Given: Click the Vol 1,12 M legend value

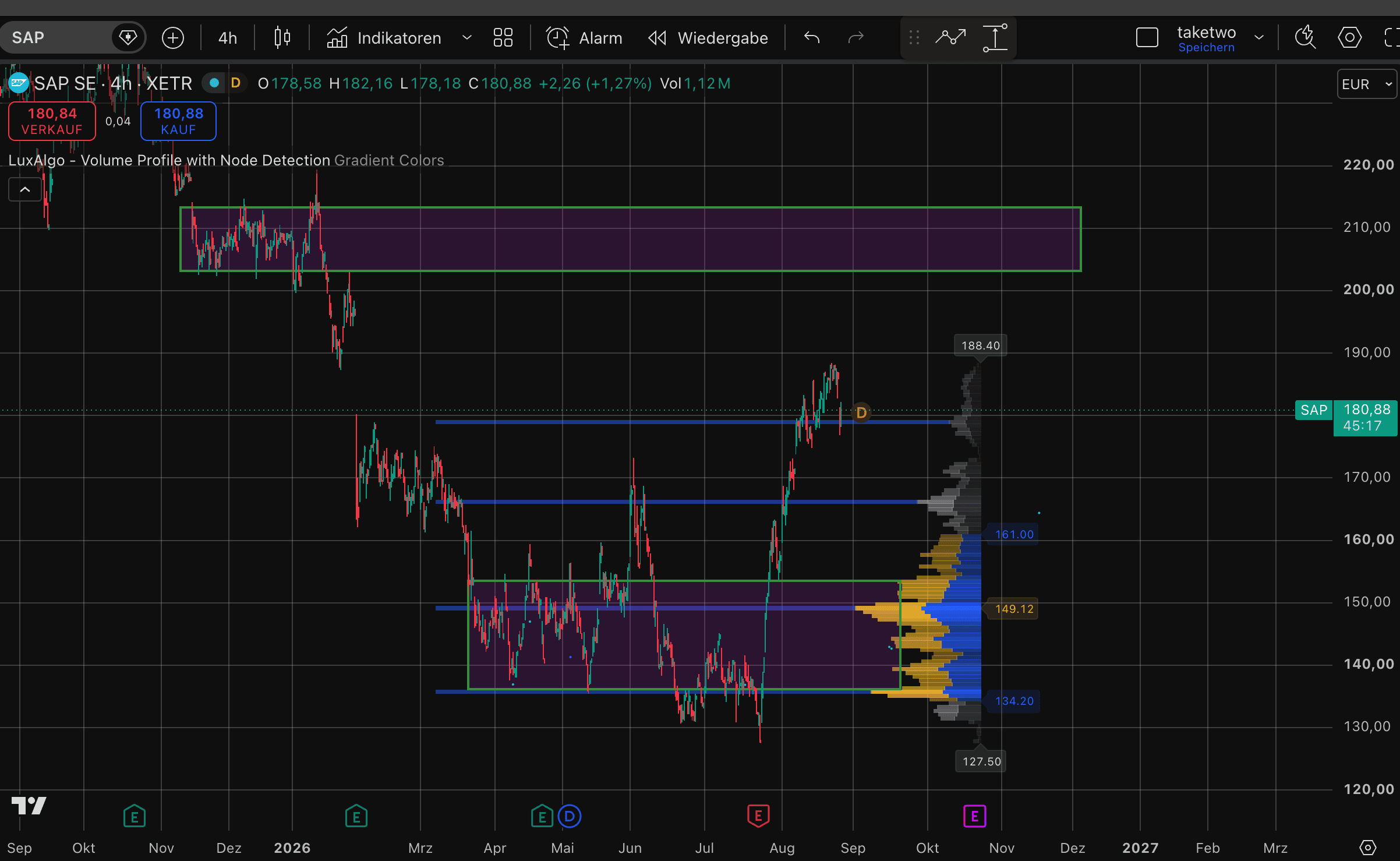Looking at the screenshot, I should (695, 83).
